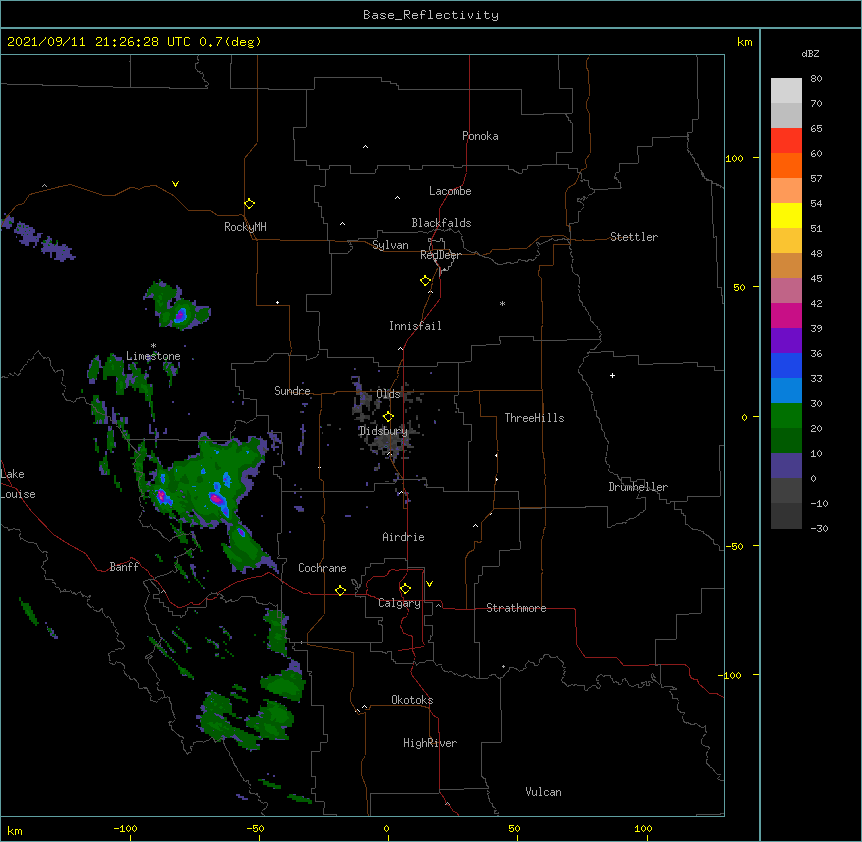Select the indigo legend swatch below 10
862x842 pixels.
pyautogui.click(x=786, y=466)
